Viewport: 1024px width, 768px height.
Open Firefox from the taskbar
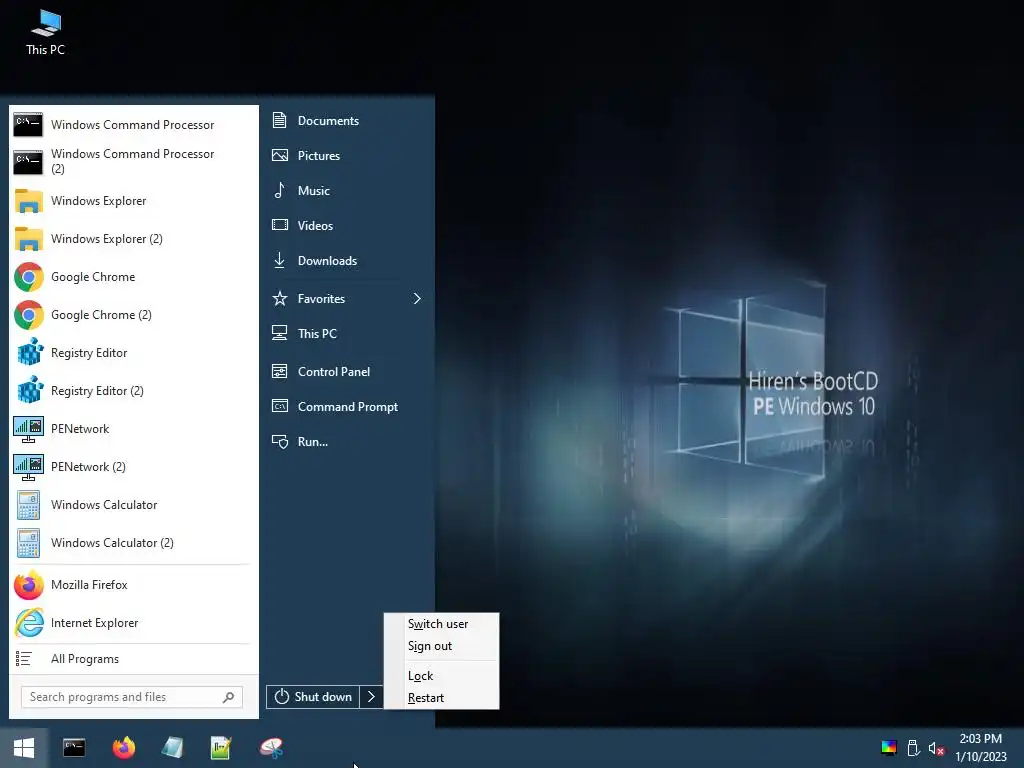(x=123, y=748)
